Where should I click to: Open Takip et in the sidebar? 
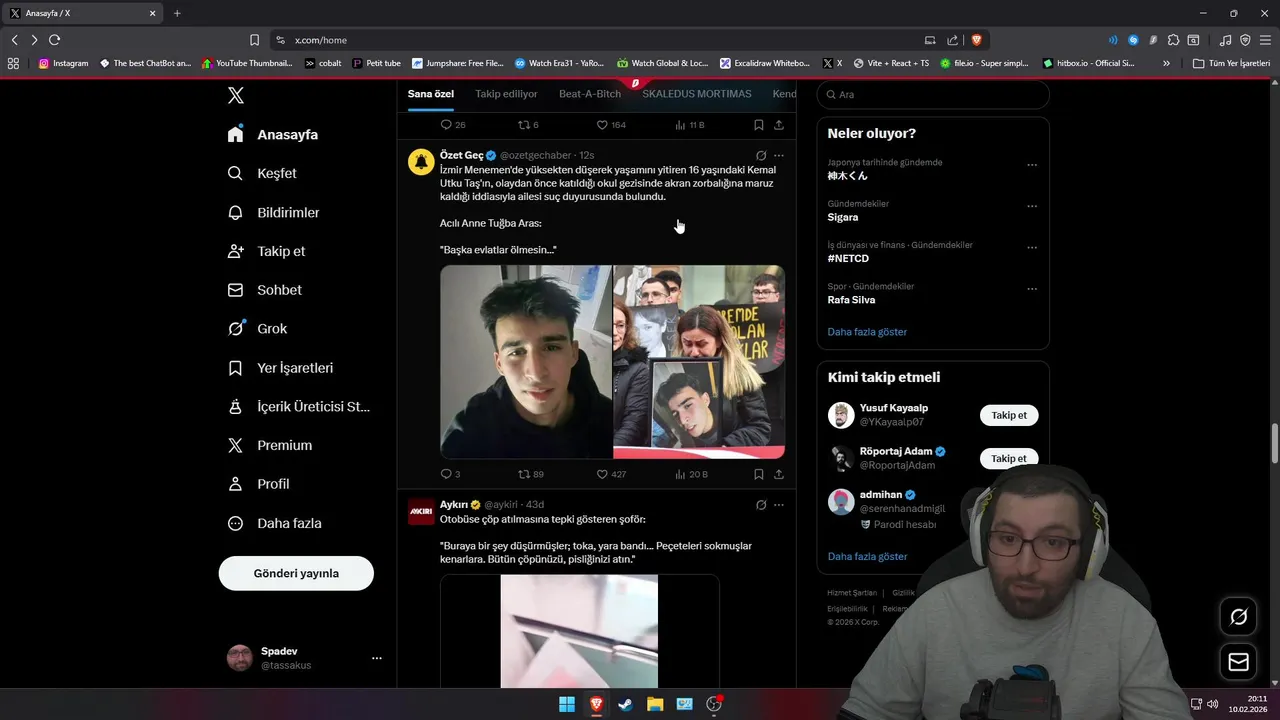pyautogui.click(x=267, y=251)
